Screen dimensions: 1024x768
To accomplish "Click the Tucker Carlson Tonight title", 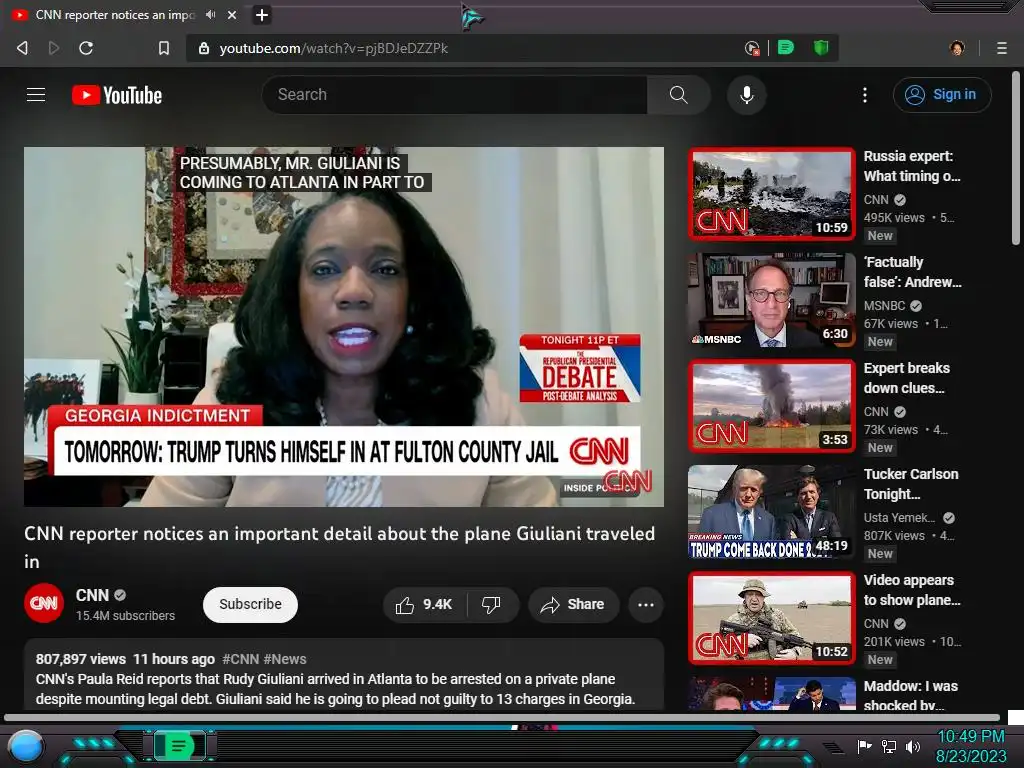I will pyautogui.click(x=911, y=484).
